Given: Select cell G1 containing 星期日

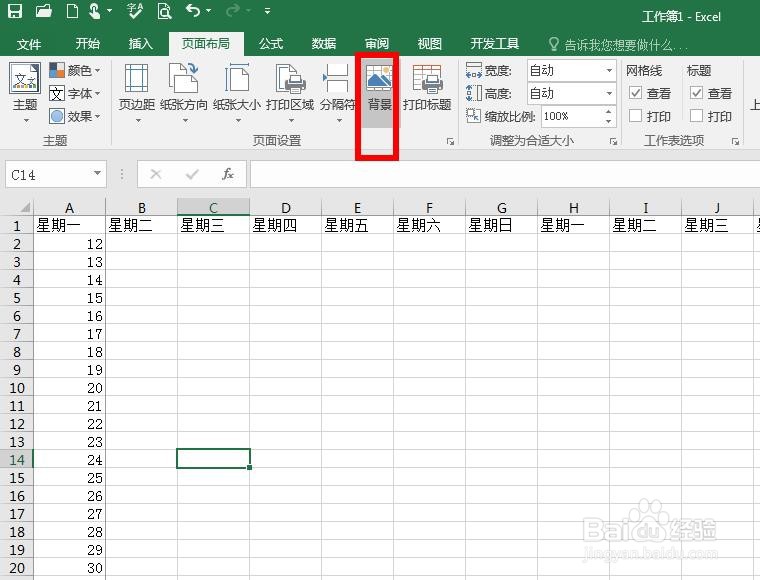Looking at the screenshot, I should coord(502,225).
